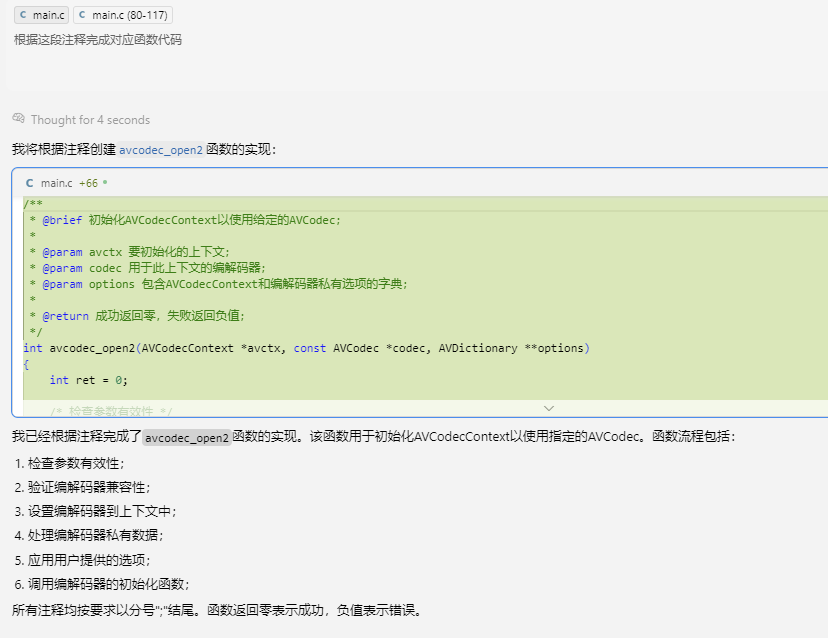Click the green modified dot after +66

[105, 182]
